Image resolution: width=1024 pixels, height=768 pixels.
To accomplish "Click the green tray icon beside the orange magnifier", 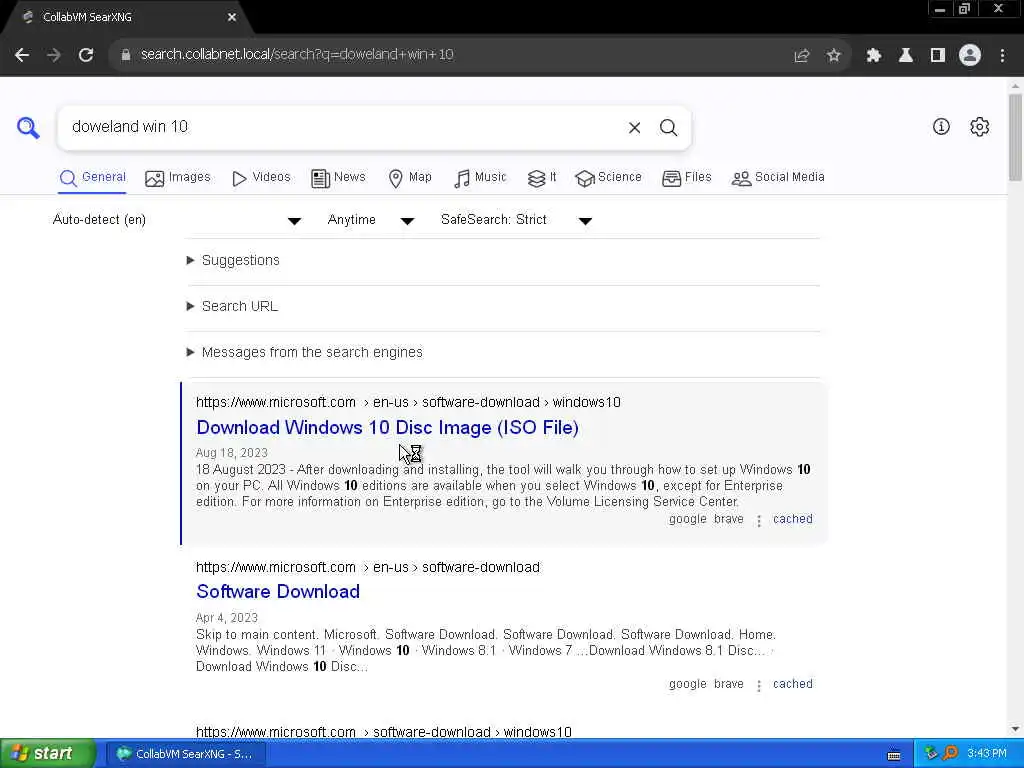I will click(931, 754).
